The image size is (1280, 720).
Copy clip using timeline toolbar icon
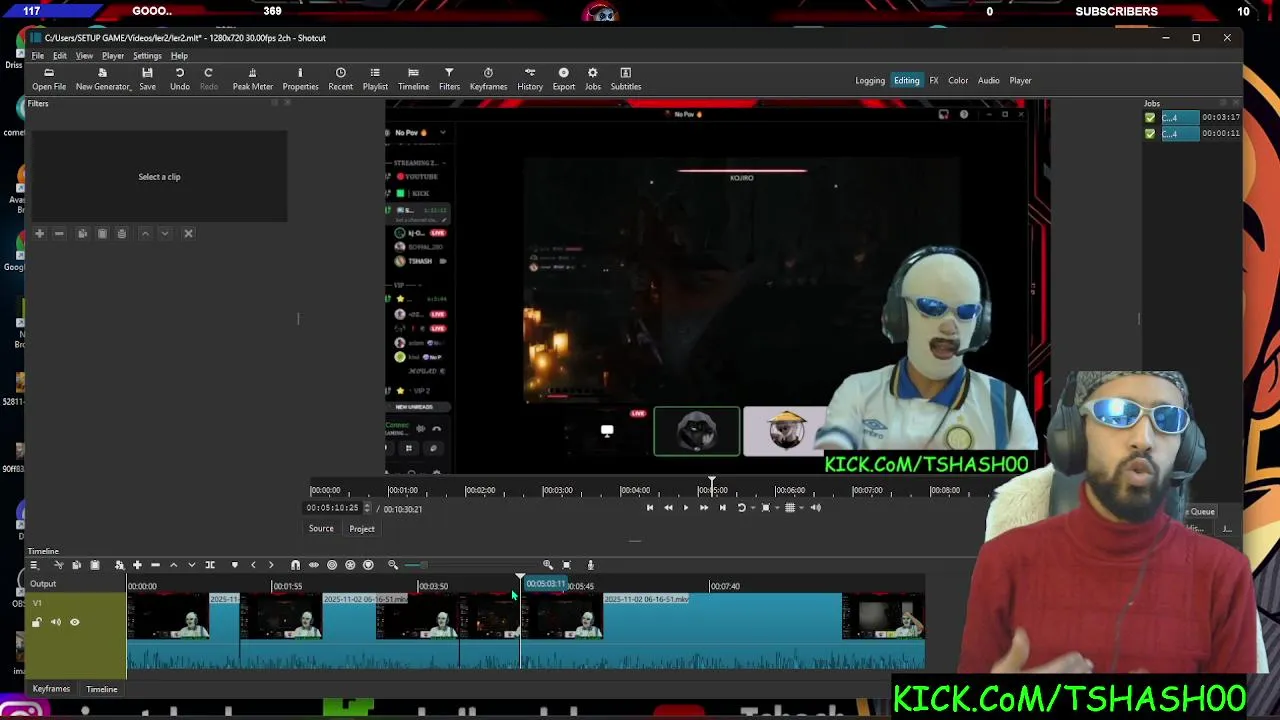[x=76, y=565]
